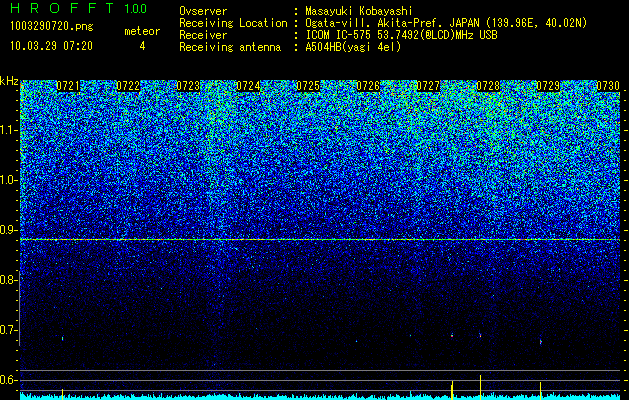The width and height of the screenshot is (629, 400).
Task: Click the 1.0 kHz axis label
Action: (x=9, y=180)
